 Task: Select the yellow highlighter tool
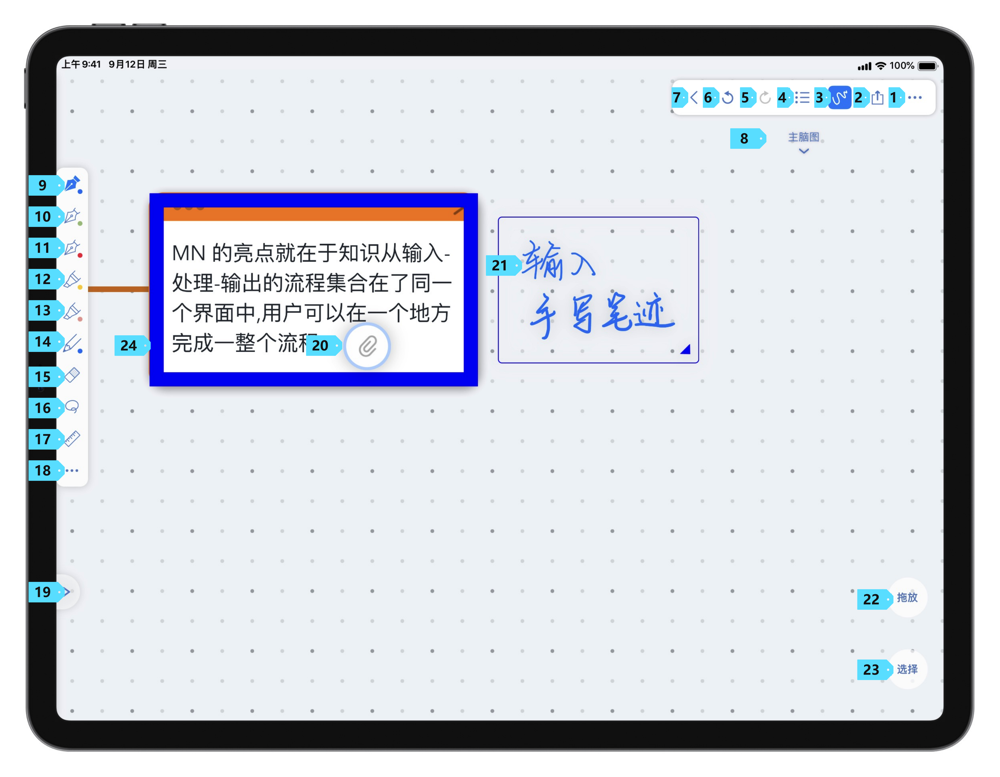[x=73, y=279]
